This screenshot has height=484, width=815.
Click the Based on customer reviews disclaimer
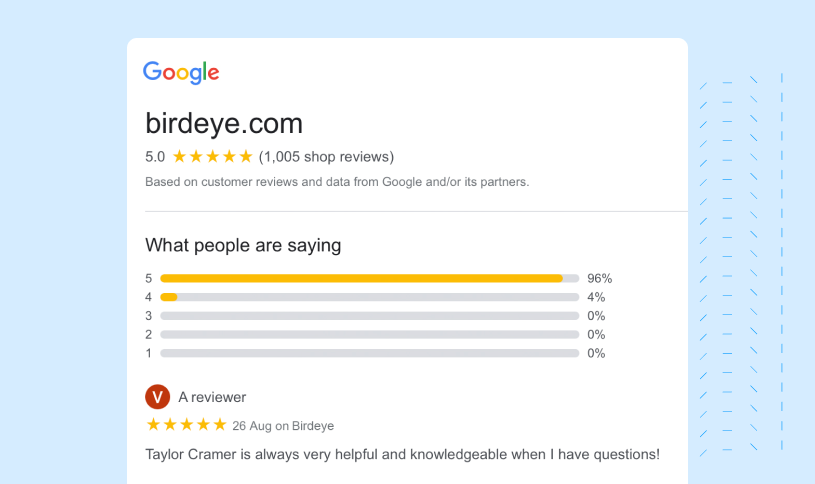click(x=337, y=182)
